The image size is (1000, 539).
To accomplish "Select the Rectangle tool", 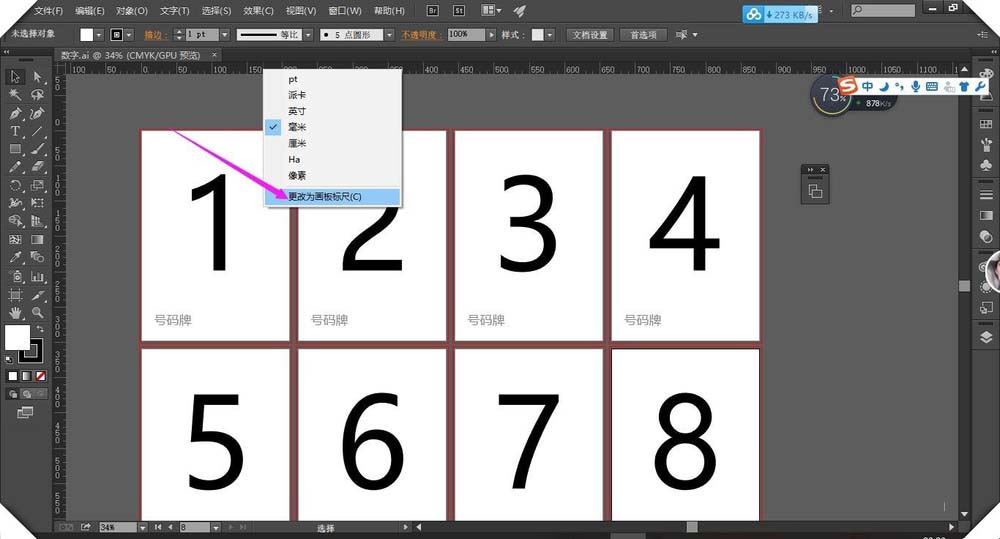I will [15, 149].
